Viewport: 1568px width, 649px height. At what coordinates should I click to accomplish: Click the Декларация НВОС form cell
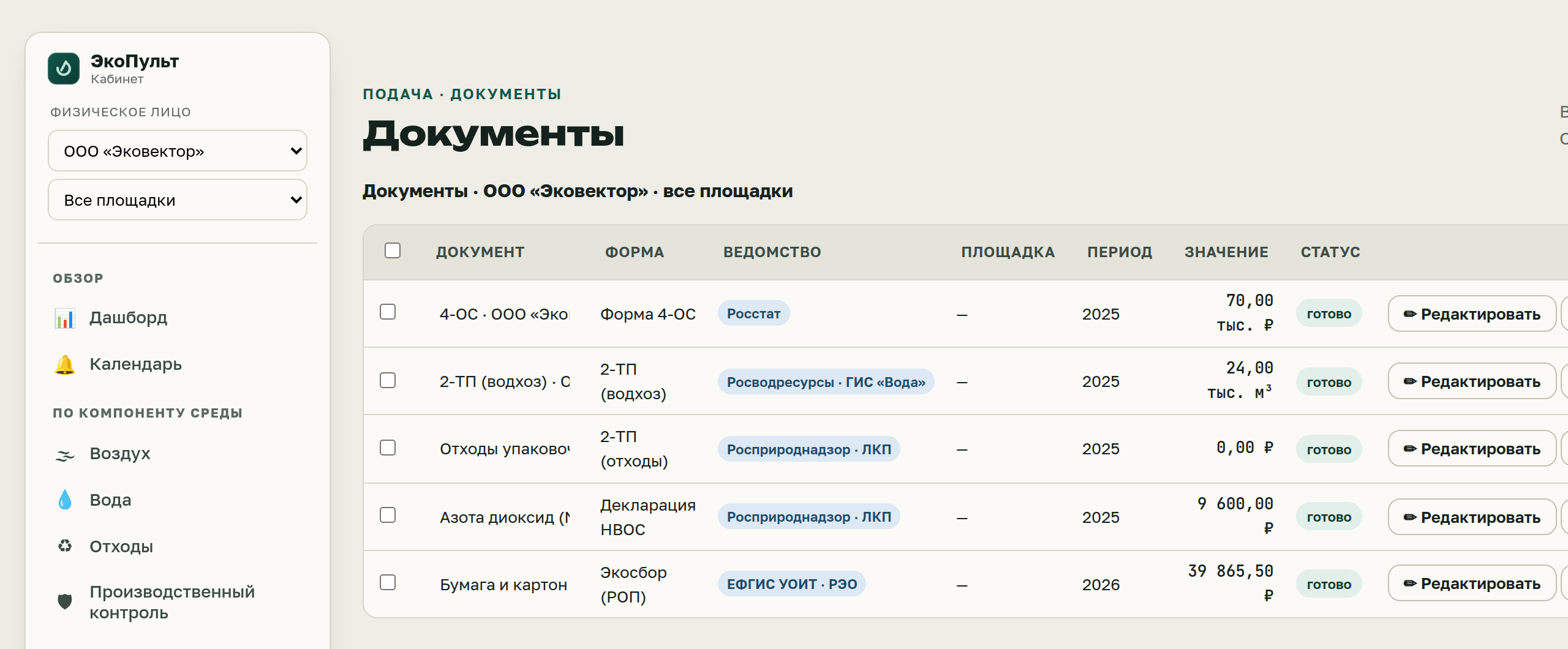coord(648,517)
